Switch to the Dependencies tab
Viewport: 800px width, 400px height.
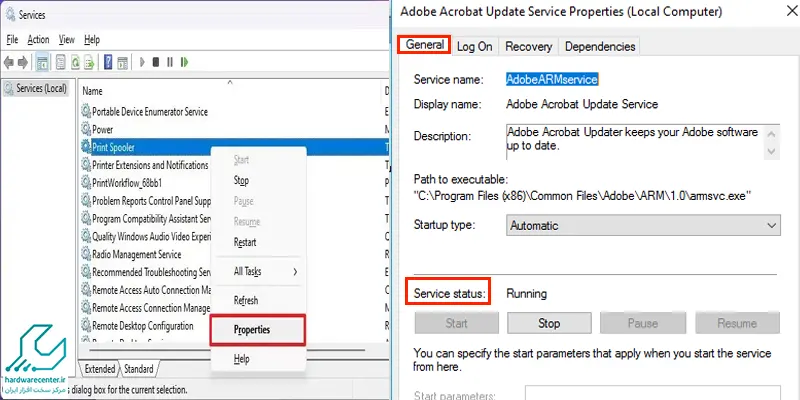600,46
